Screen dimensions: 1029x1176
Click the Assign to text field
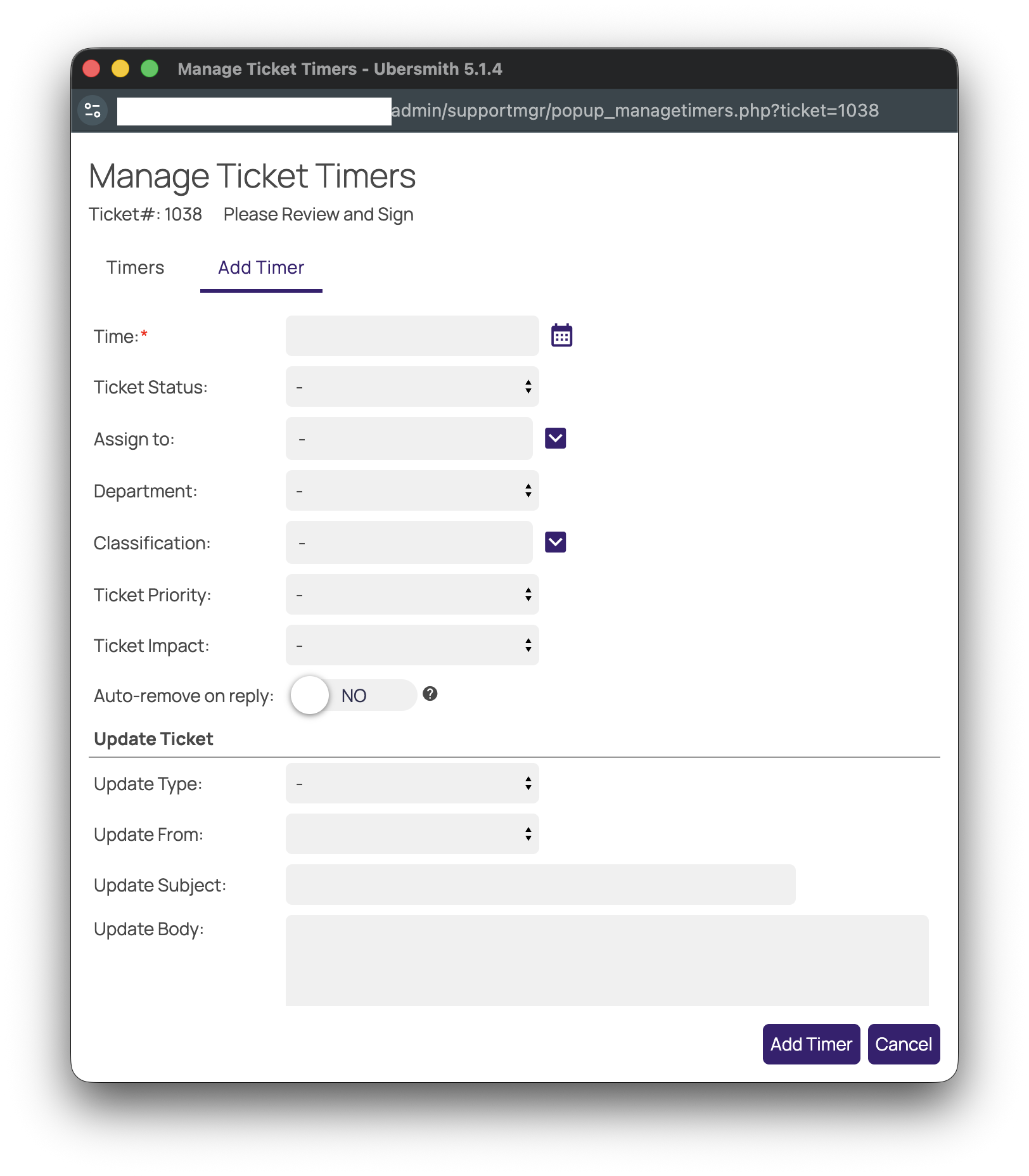coord(409,438)
